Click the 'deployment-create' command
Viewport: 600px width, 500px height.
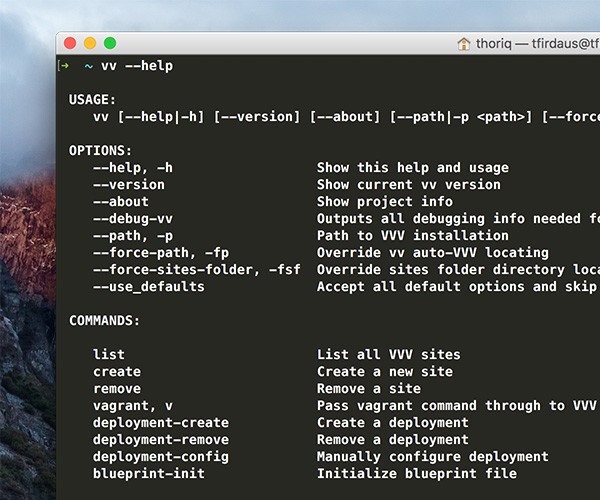click(x=161, y=423)
